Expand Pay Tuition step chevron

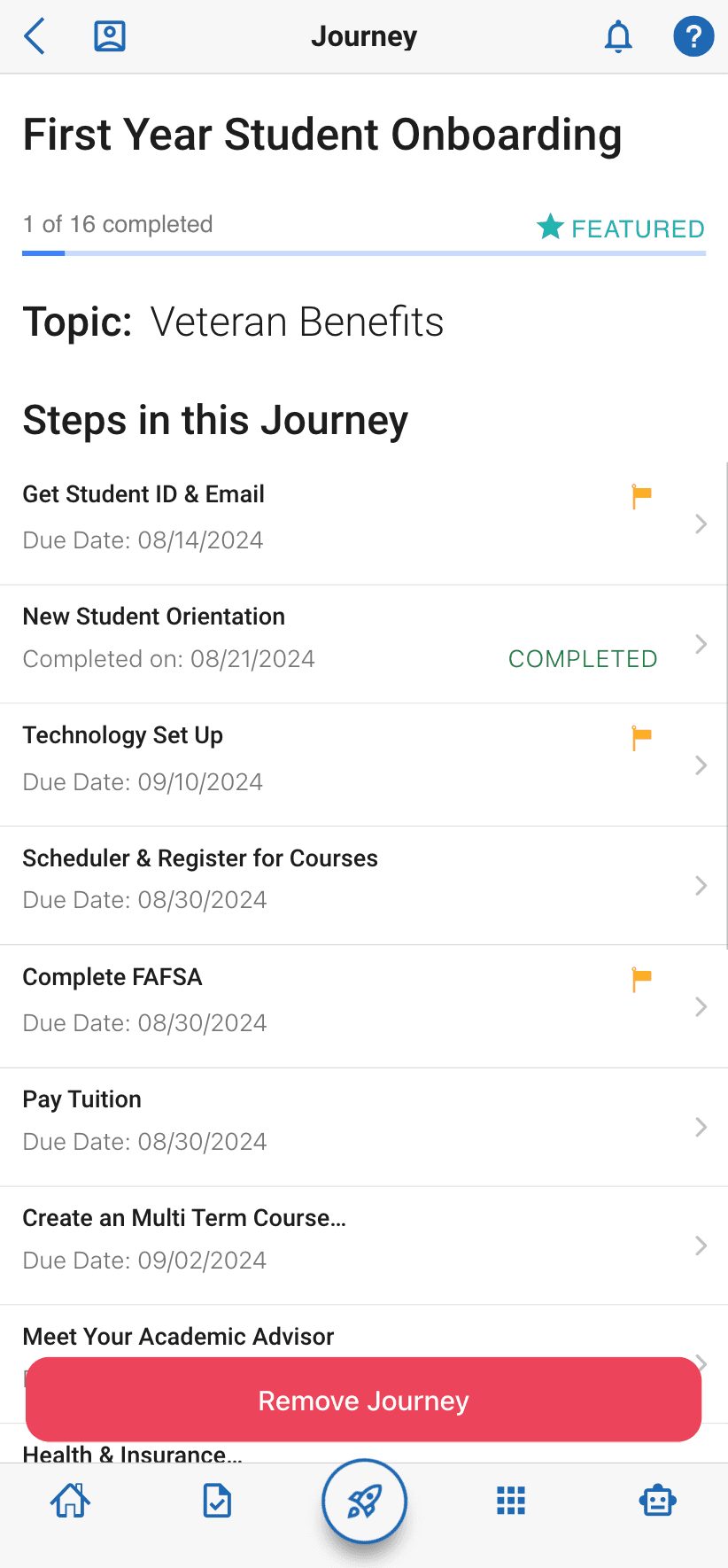(x=701, y=1127)
